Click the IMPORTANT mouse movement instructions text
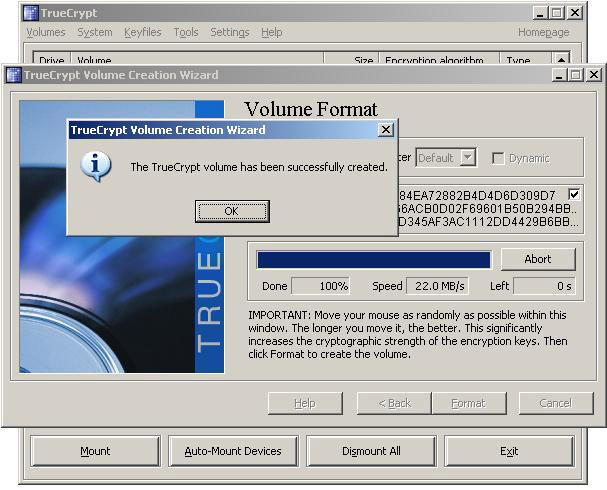 point(408,334)
